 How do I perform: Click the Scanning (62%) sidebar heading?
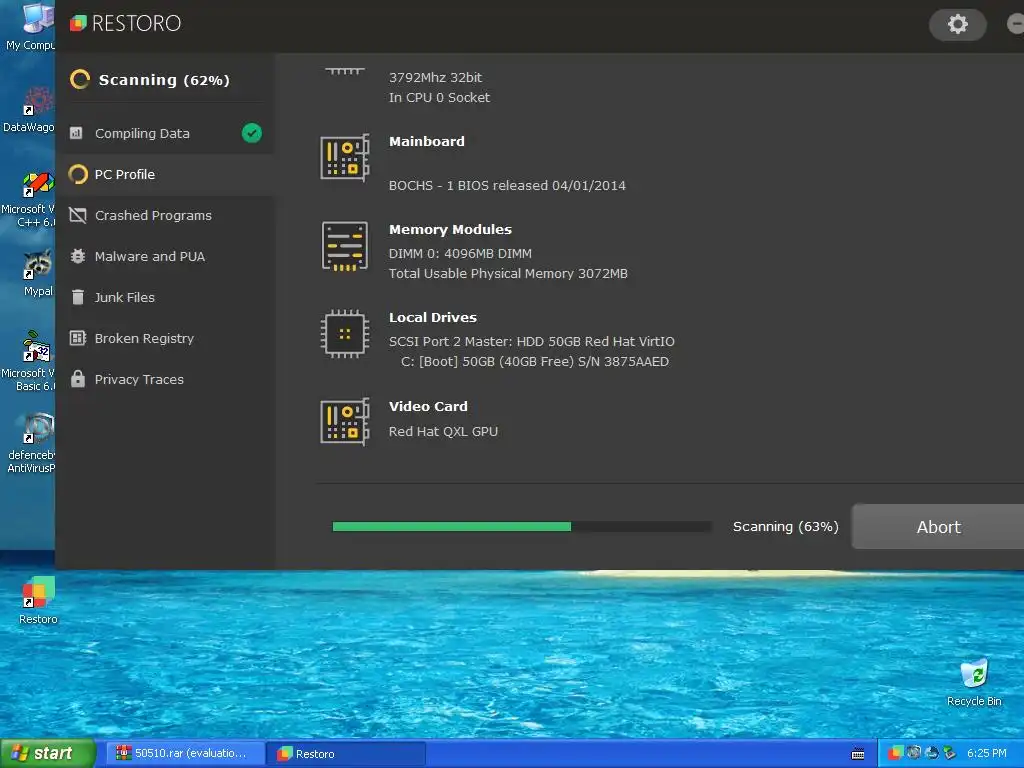click(164, 80)
